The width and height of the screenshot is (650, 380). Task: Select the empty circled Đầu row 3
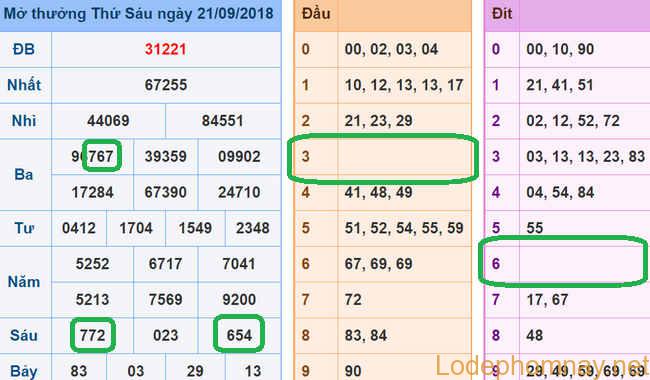coord(383,157)
